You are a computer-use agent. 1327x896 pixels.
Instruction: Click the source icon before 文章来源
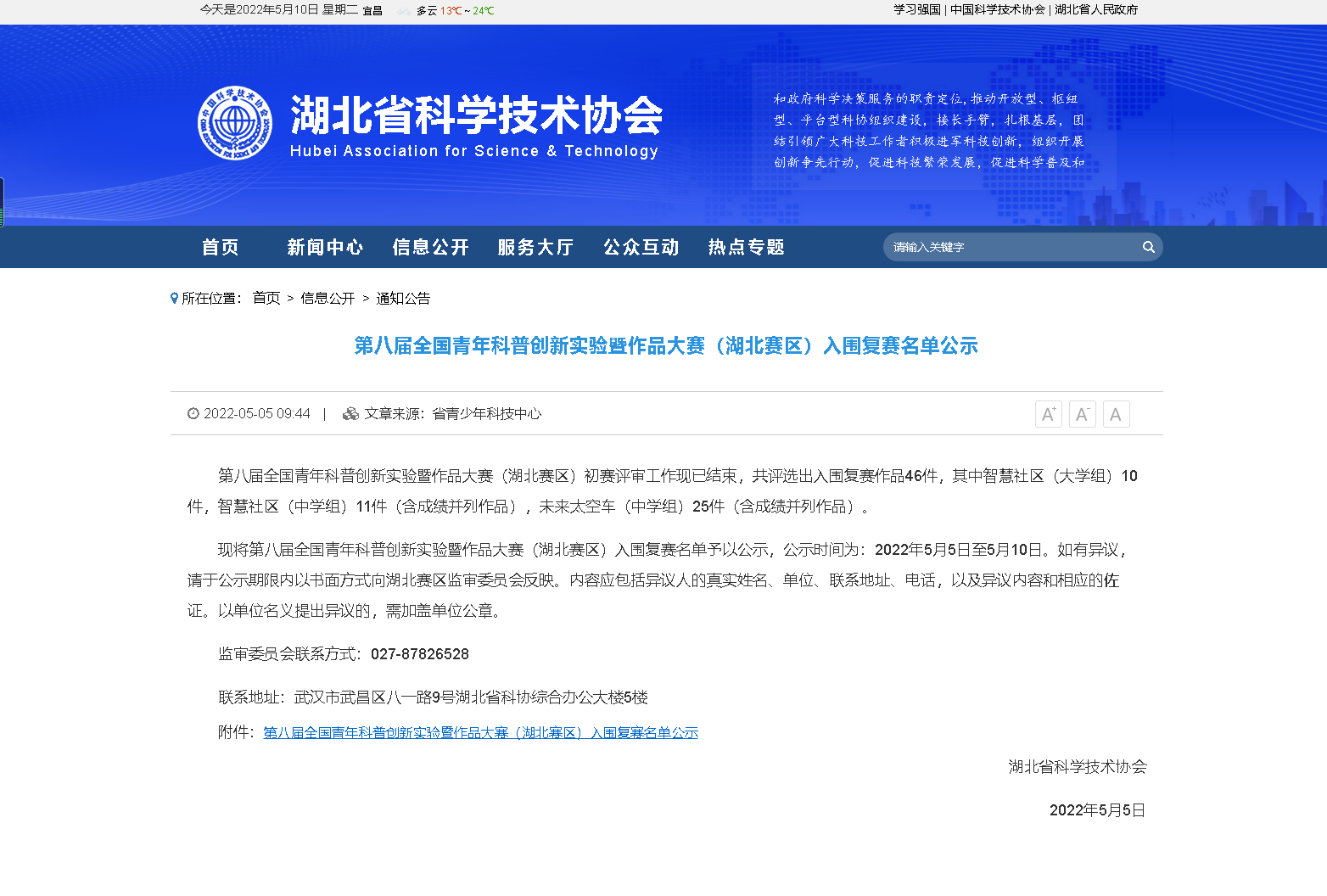pyautogui.click(x=350, y=413)
